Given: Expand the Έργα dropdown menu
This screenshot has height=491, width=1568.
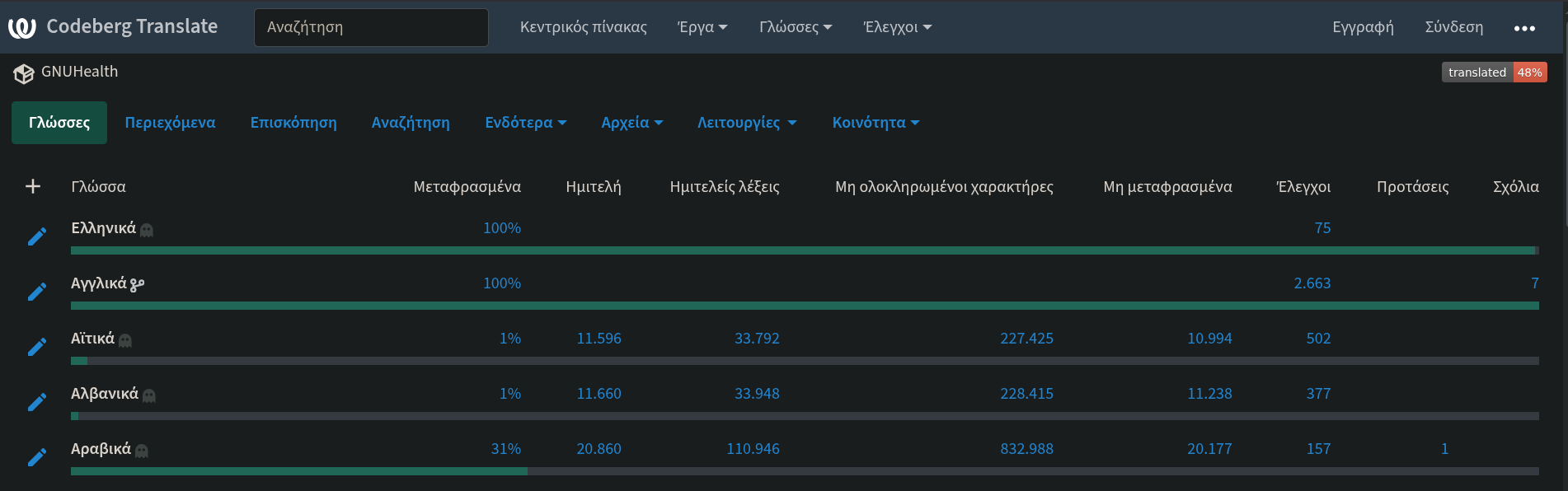Looking at the screenshot, I should (x=702, y=27).
